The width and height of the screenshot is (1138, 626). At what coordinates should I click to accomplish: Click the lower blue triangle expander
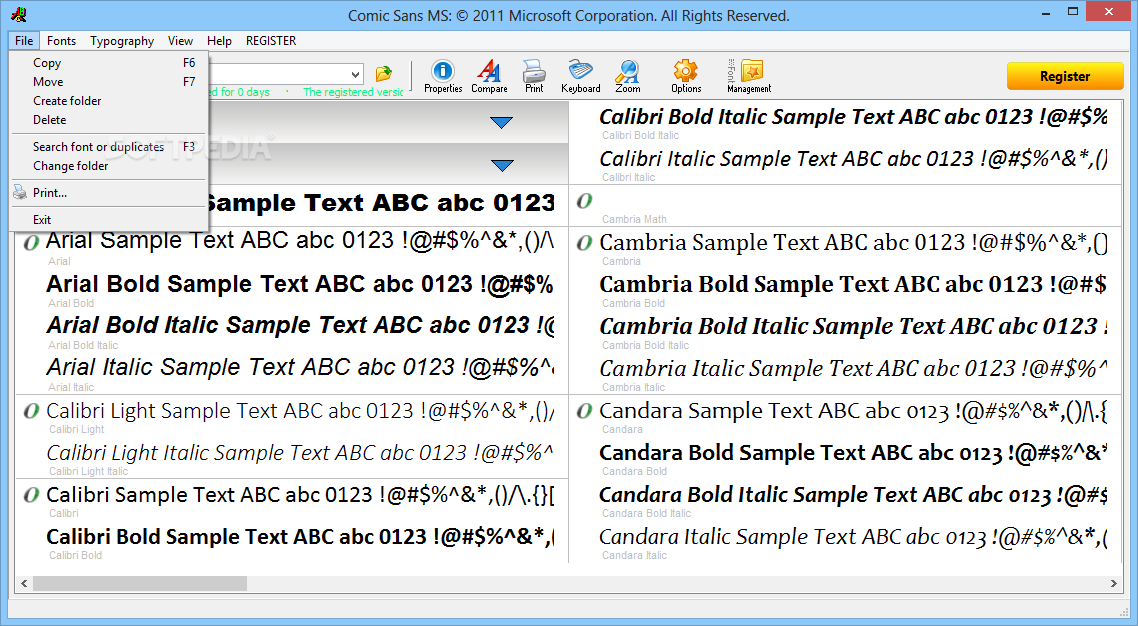click(x=502, y=165)
